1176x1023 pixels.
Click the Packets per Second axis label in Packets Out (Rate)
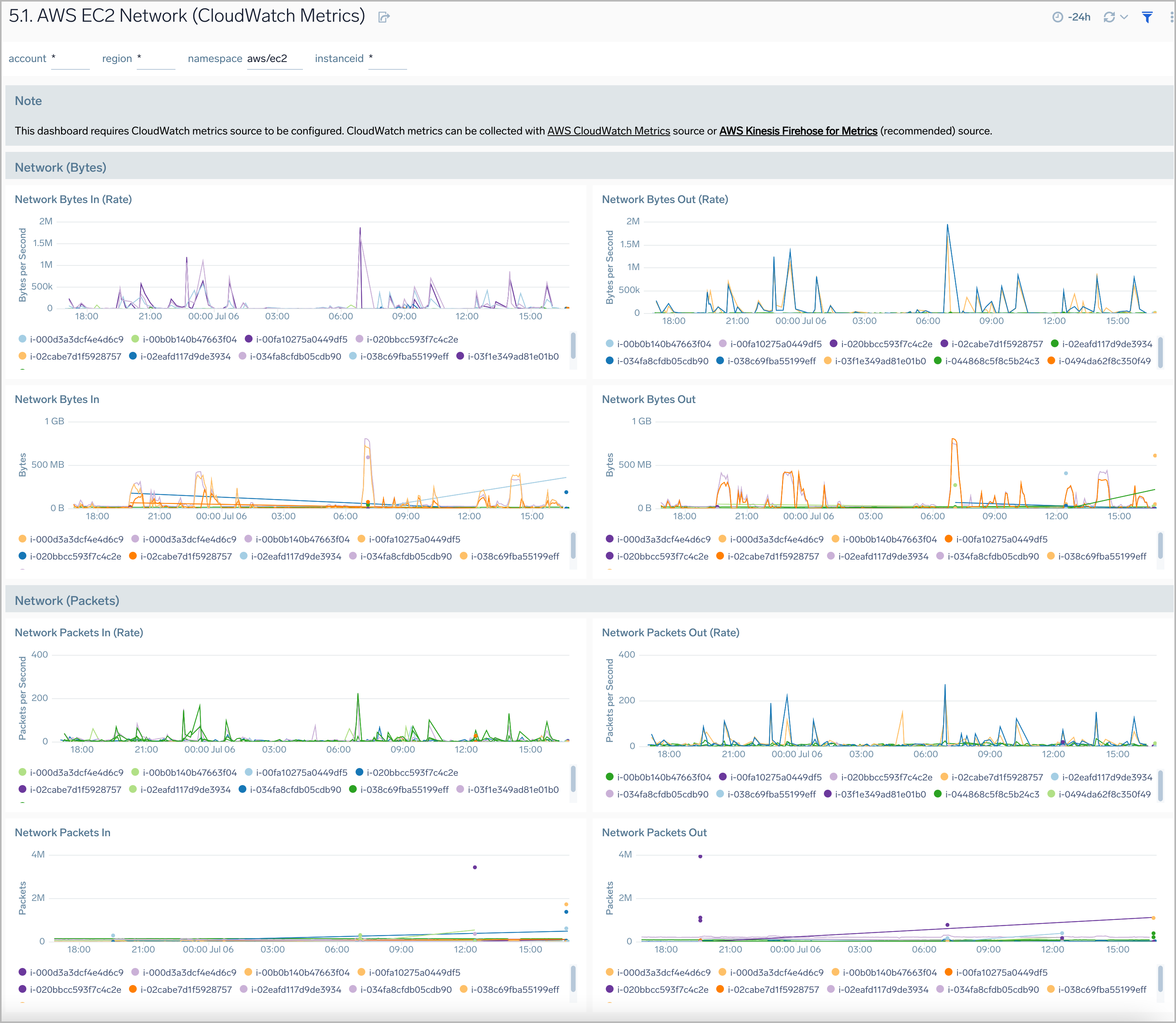pyautogui.click(x=609, y=701)
